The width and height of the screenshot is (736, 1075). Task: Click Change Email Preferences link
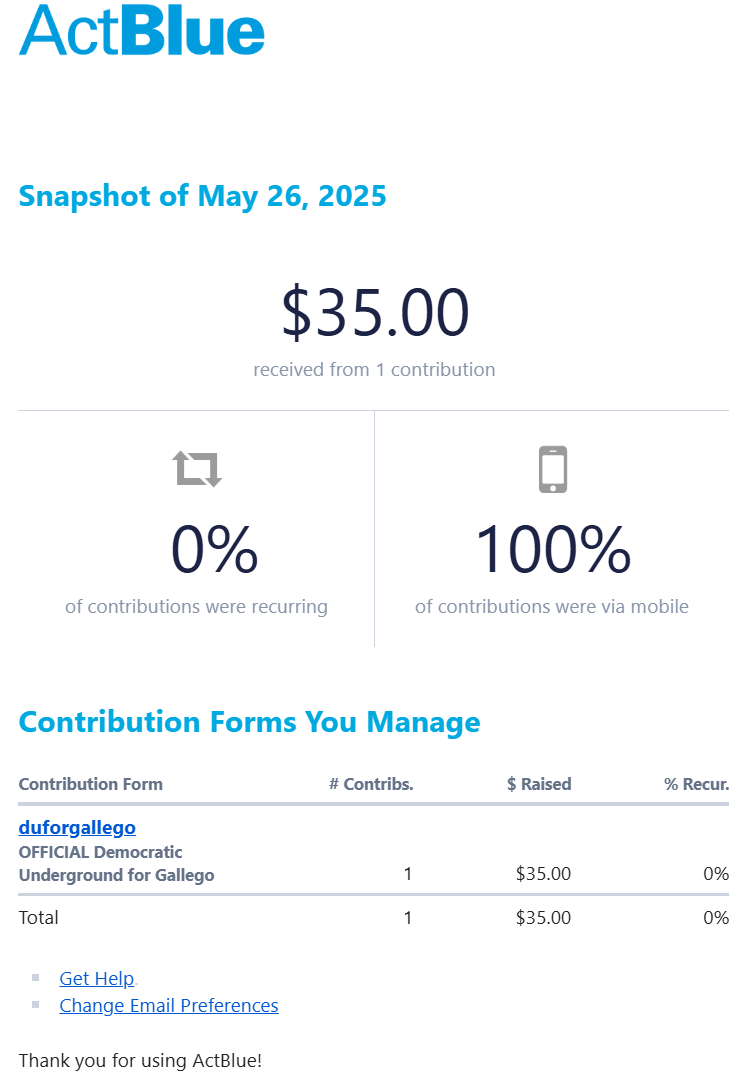(168, 1005)
